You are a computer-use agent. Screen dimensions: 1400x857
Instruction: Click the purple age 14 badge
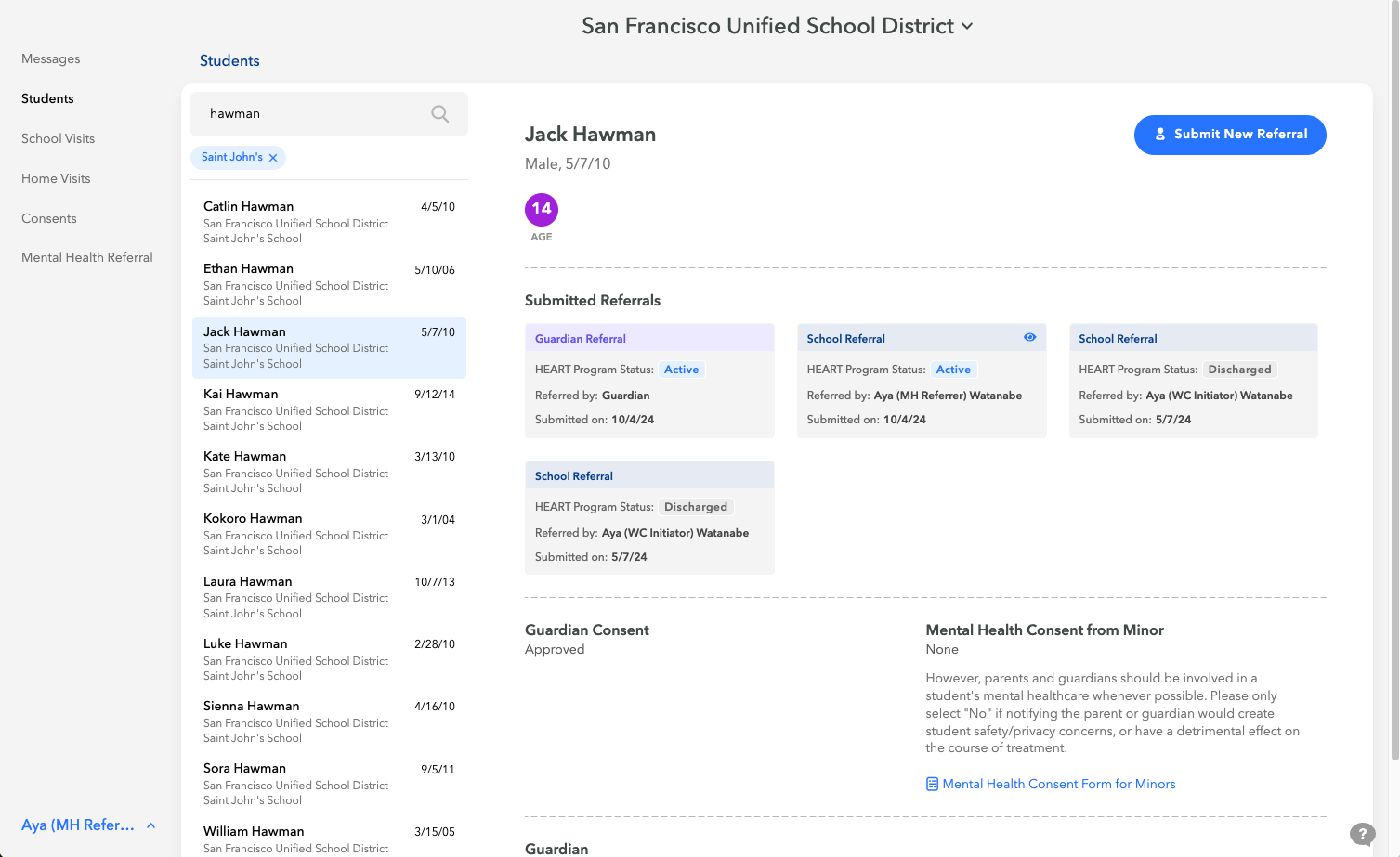click(x=542, y=210)
